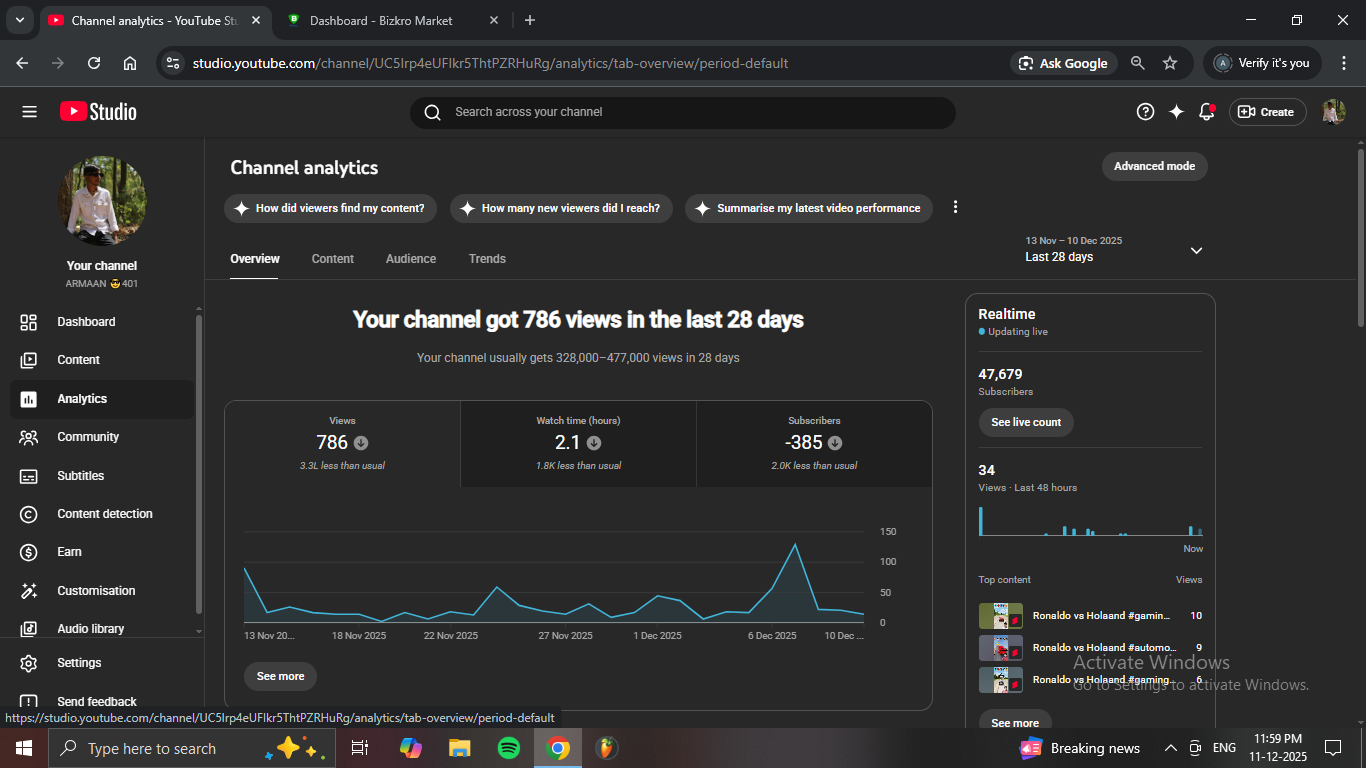Screen dimensions: 1366x768
Task: Select the Views metric card
Action: tap(342, 444)
